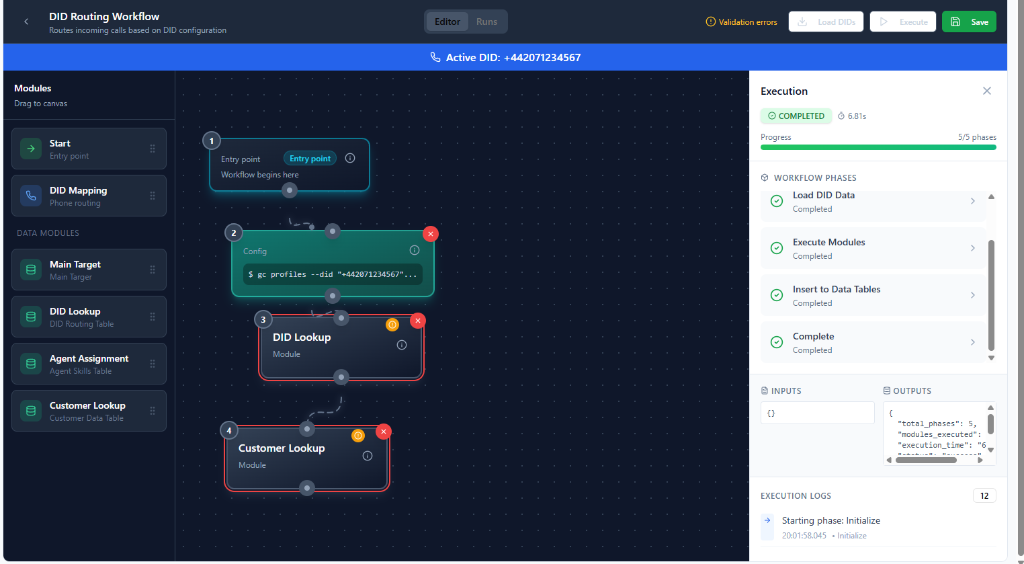Viewport: 1024px width, 564px height.
Task: Click the DID Lookup database icon in Modules
Action: tap(30, 317)
